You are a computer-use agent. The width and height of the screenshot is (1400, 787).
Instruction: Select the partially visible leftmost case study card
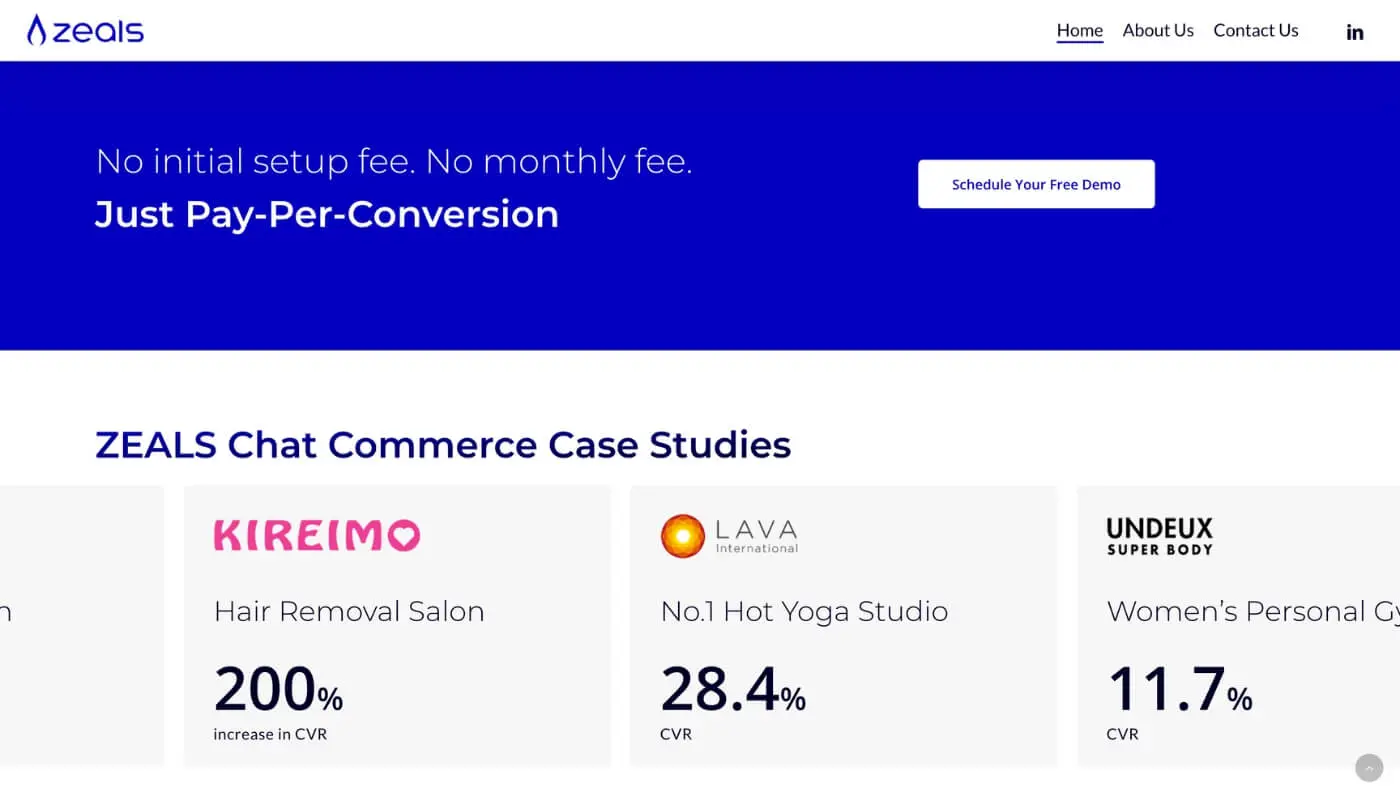80,625
